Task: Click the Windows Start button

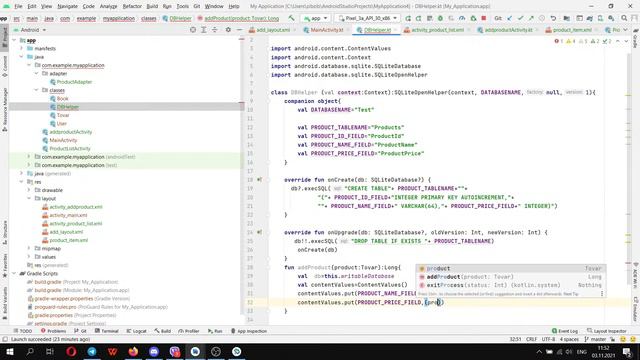Action: point(9,351)
